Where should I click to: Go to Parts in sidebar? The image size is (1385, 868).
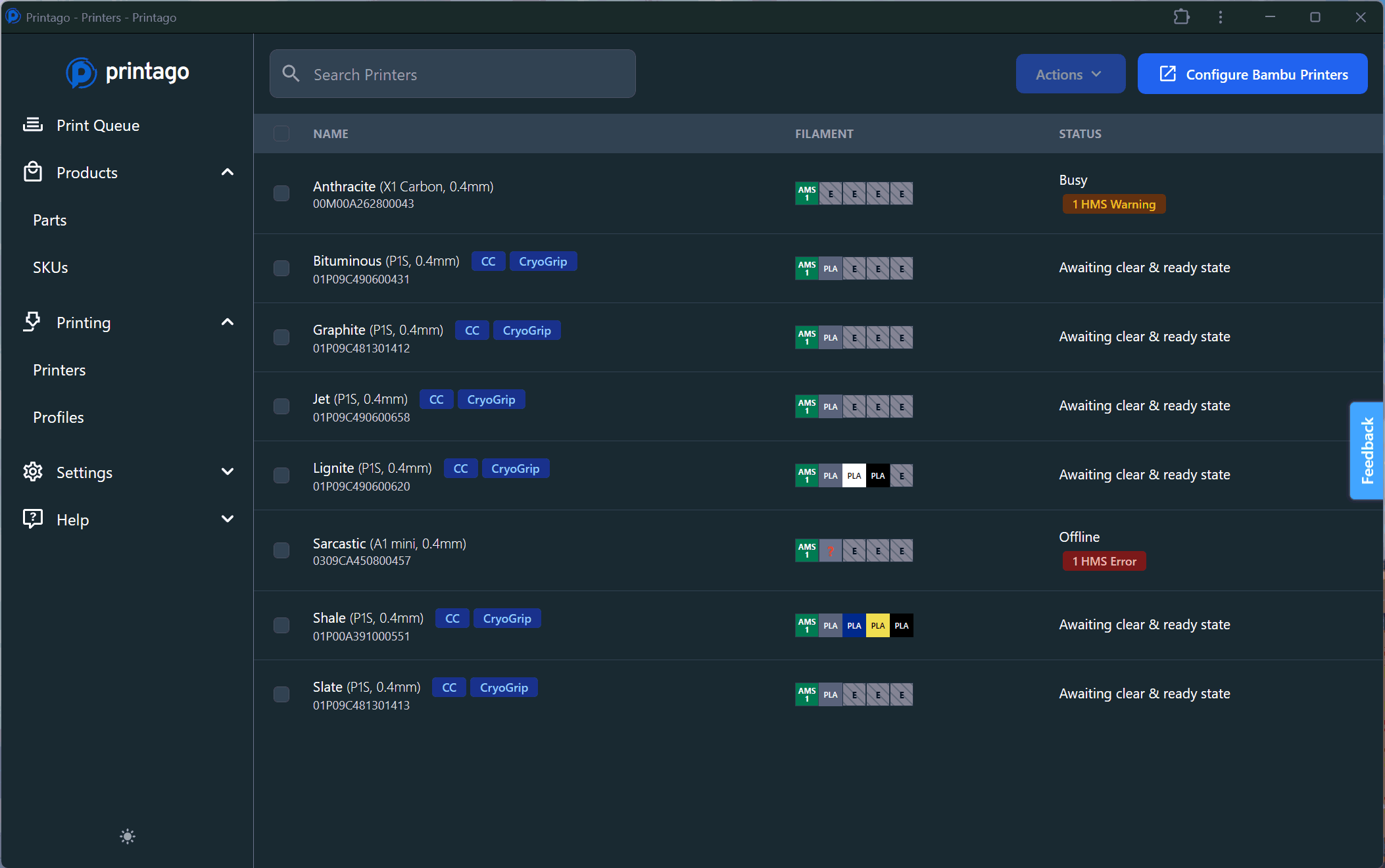(50, 220)
